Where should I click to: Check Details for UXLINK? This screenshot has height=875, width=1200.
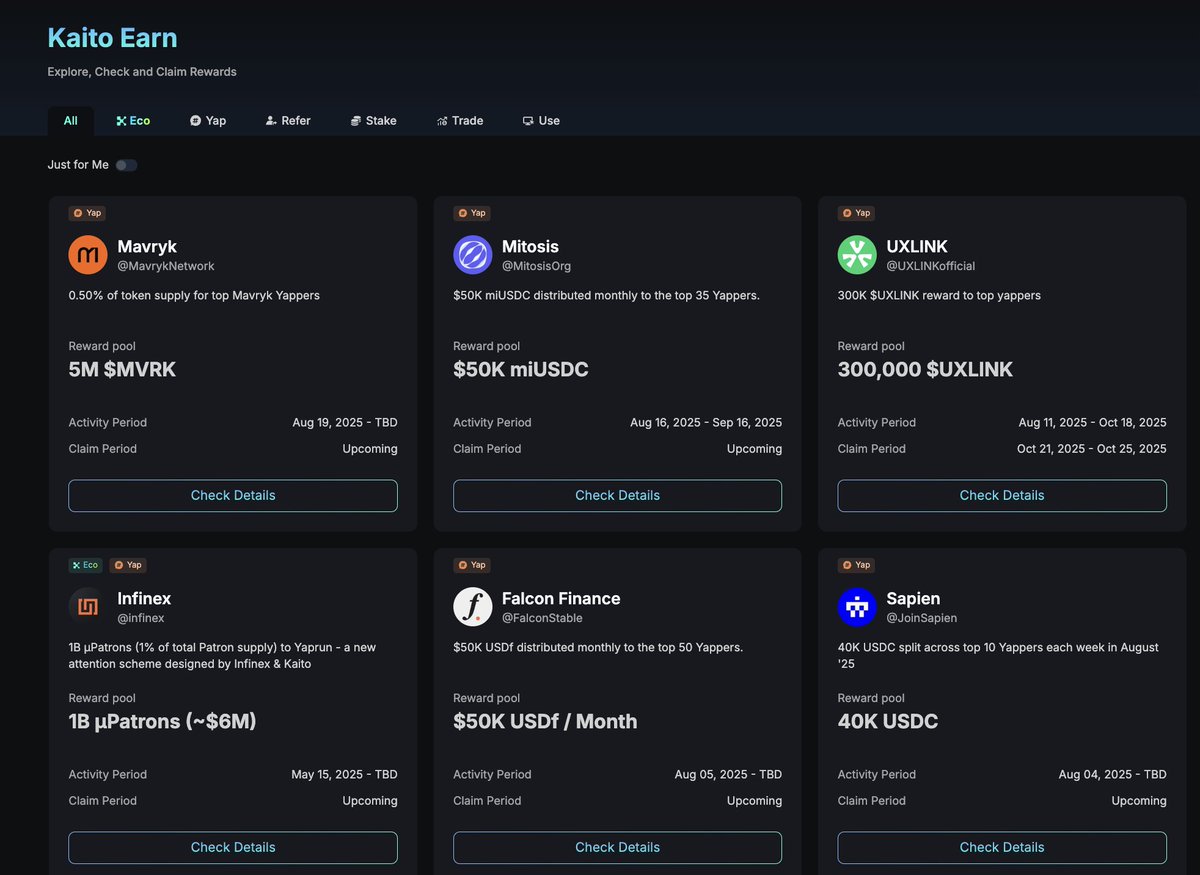pos(1002,496)
